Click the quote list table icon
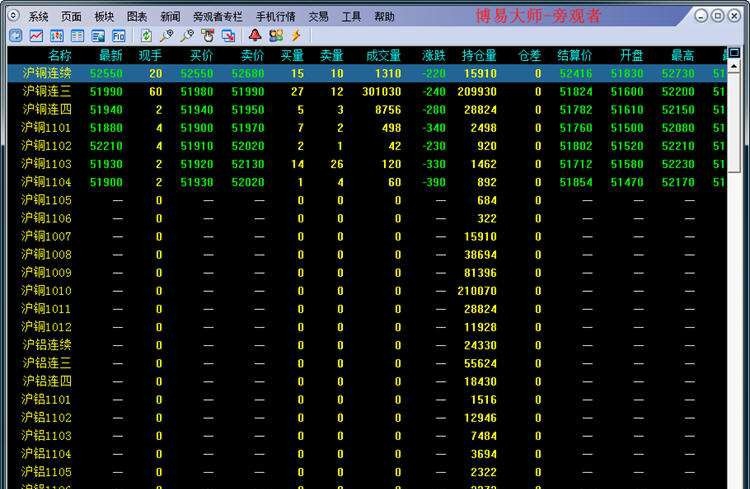The width and height of the screenshot is (750, 489). coord(77,36)
